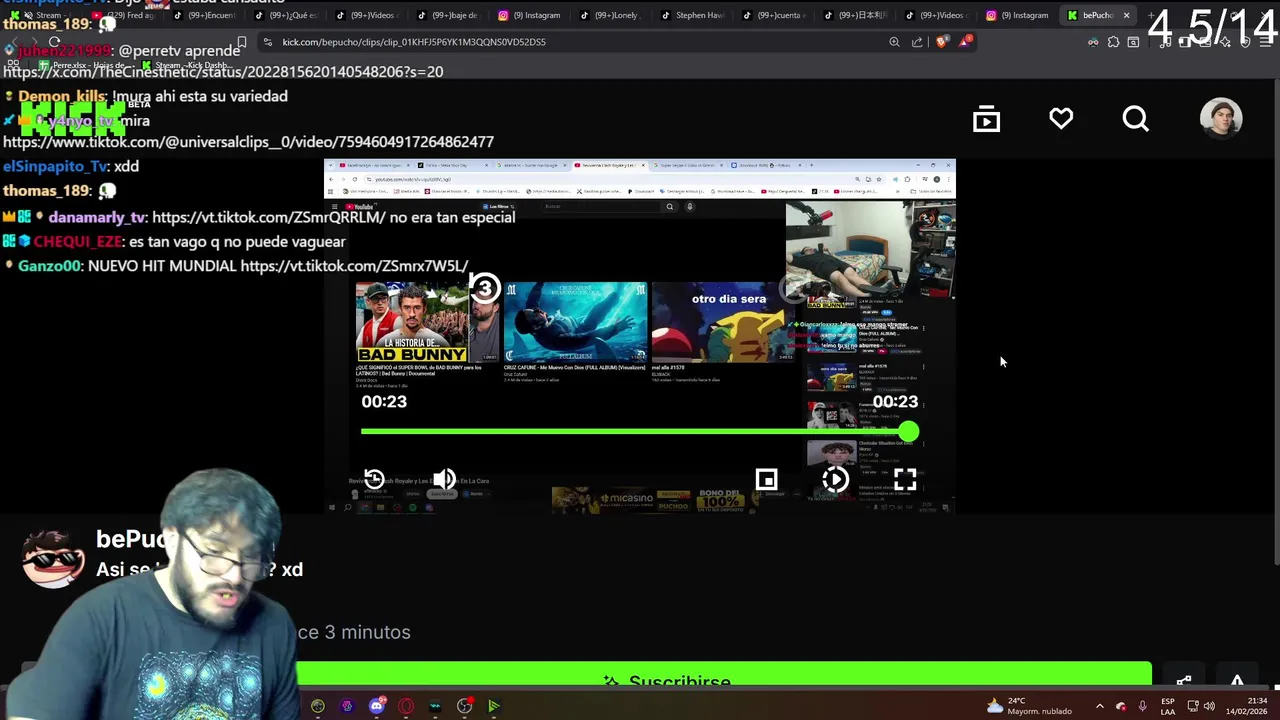Open danamarly_tv's TikTok link in chat

(x=268, y=217)
